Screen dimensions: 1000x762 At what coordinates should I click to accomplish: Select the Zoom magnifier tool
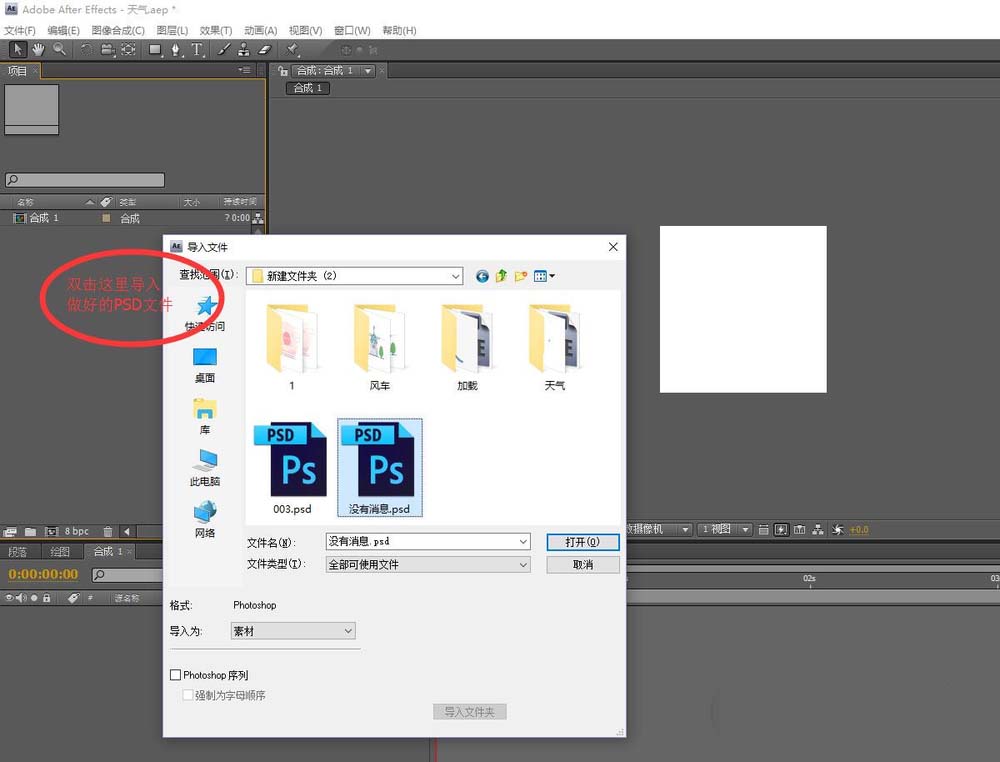coord(60,49)
